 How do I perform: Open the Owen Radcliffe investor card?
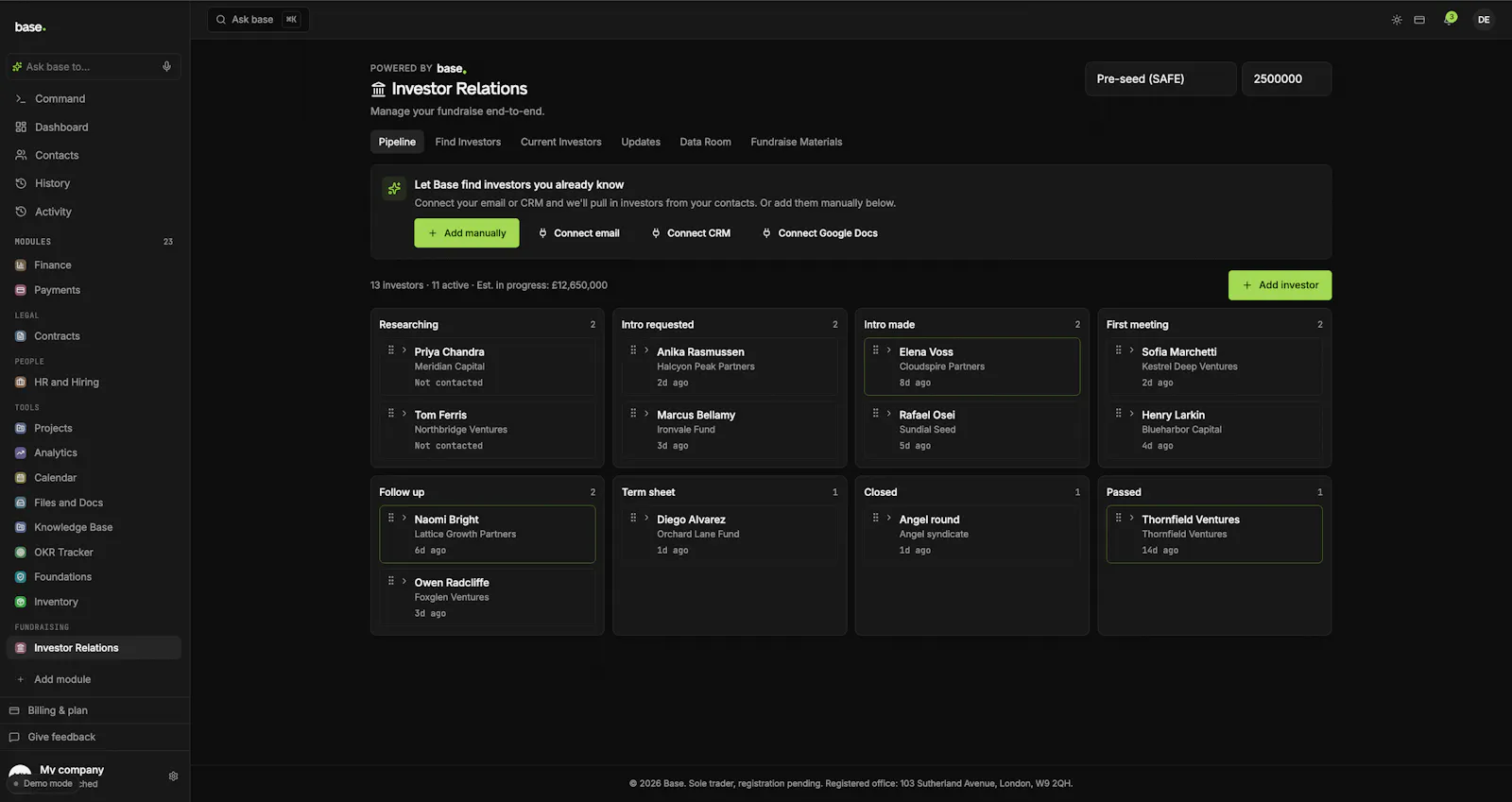tap(488, 598)
